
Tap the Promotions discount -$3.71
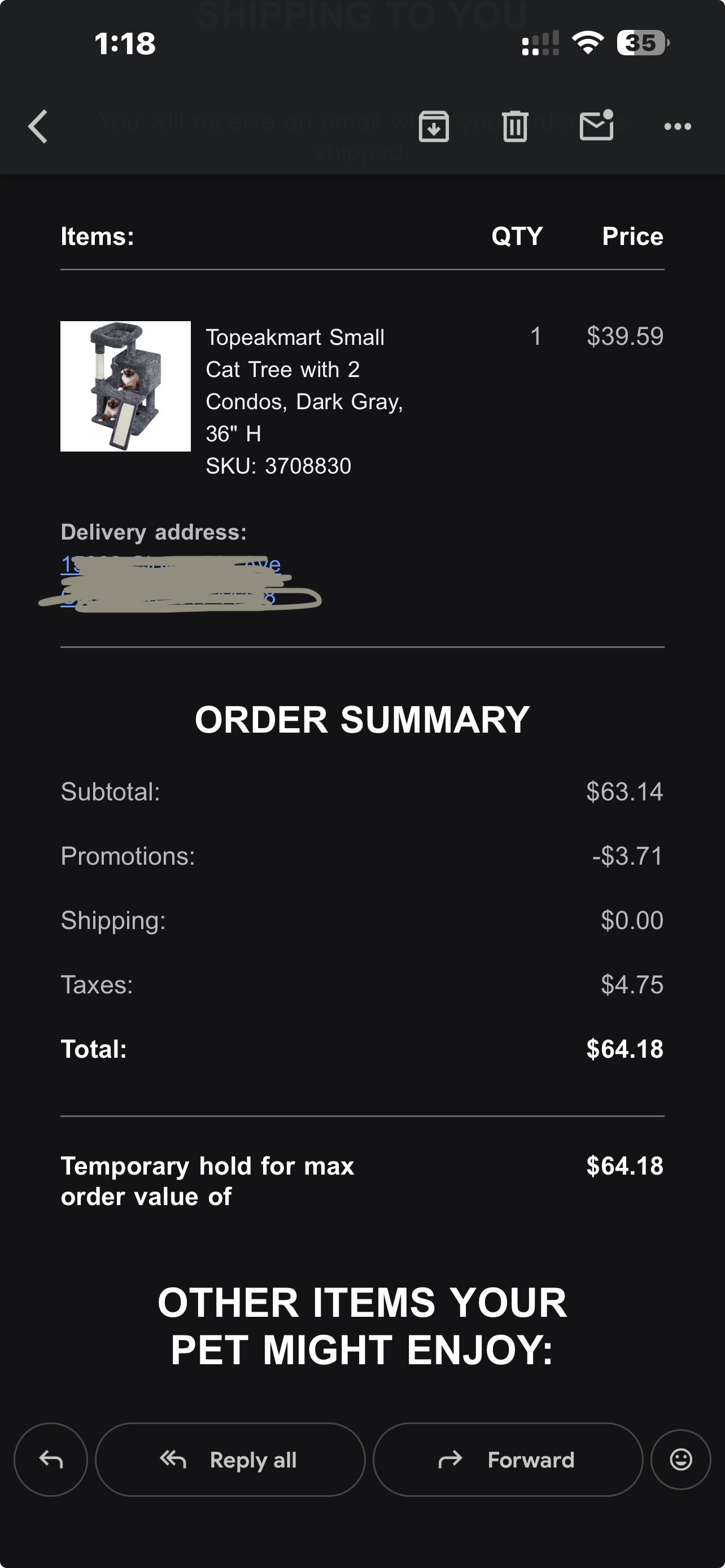(628, 856)
